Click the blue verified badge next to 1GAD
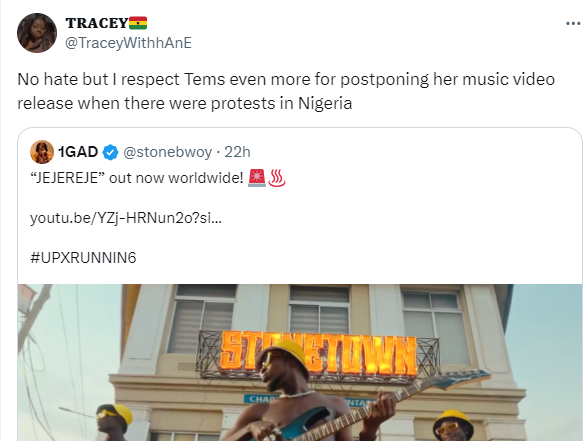The image size is (584, 441). (110, 152)
